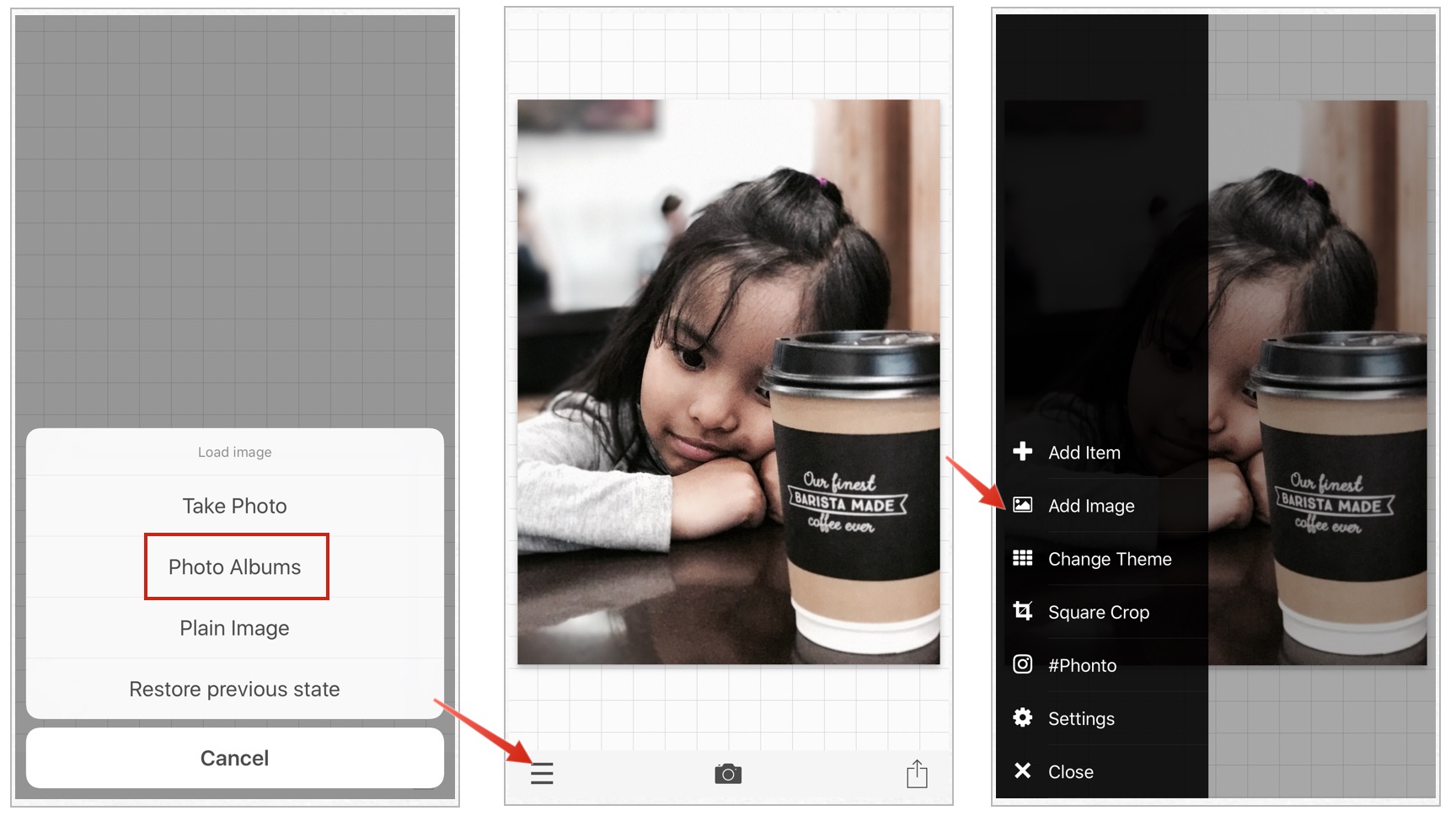Tap the loaded photo in middle screen
1456x816 pixels.
(728, 382)
